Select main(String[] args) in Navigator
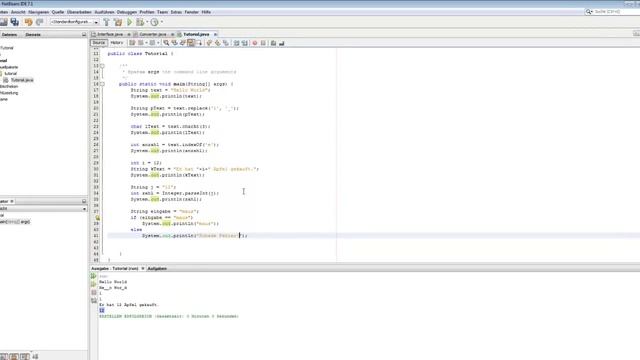 click(x=15, y=222)
